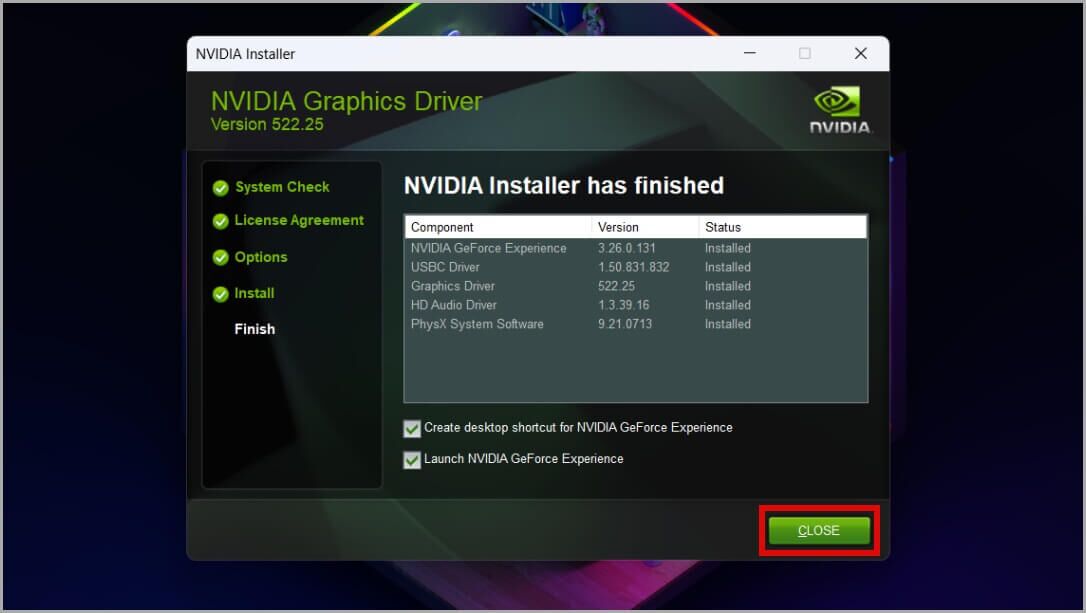Screen dimensions: 1086x613
Task: Toggle Launch NVIDIA GeForce Experience checkbox
Action: pos(412,460)
